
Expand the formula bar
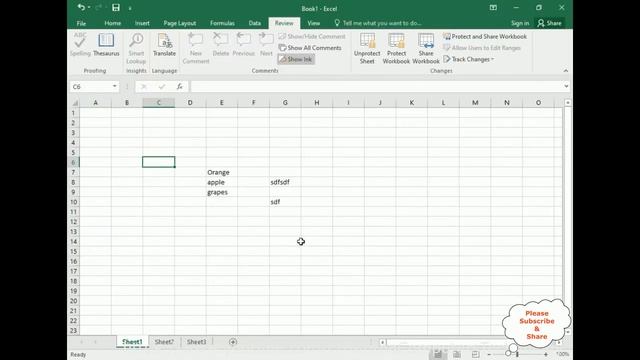coord(566,86)
